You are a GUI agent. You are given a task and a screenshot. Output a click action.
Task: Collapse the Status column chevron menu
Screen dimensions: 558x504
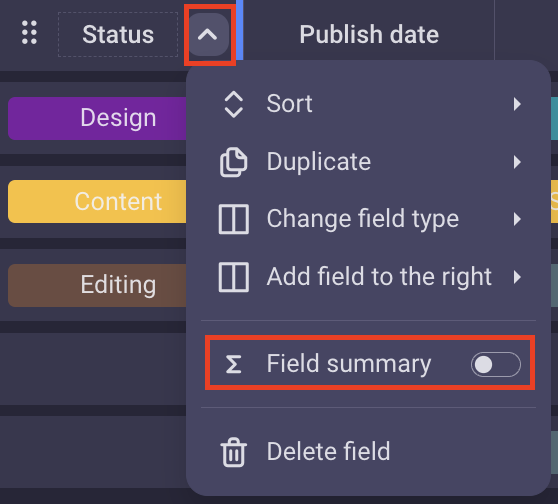point(208,35)
